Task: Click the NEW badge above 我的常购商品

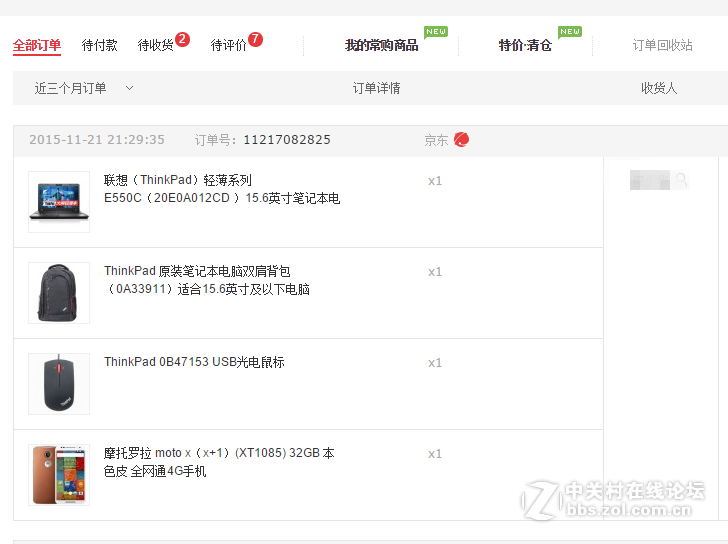Action: coord(436,32)
